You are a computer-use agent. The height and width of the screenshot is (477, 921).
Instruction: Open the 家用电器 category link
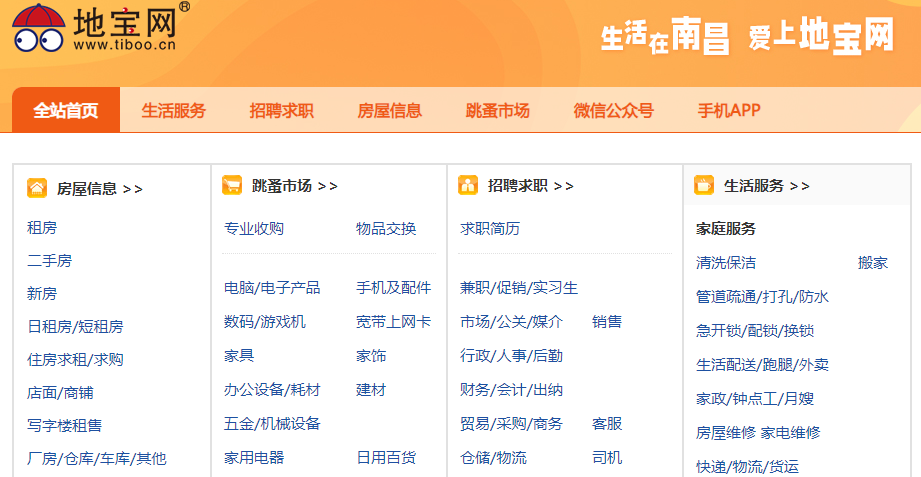pos(254,457)
